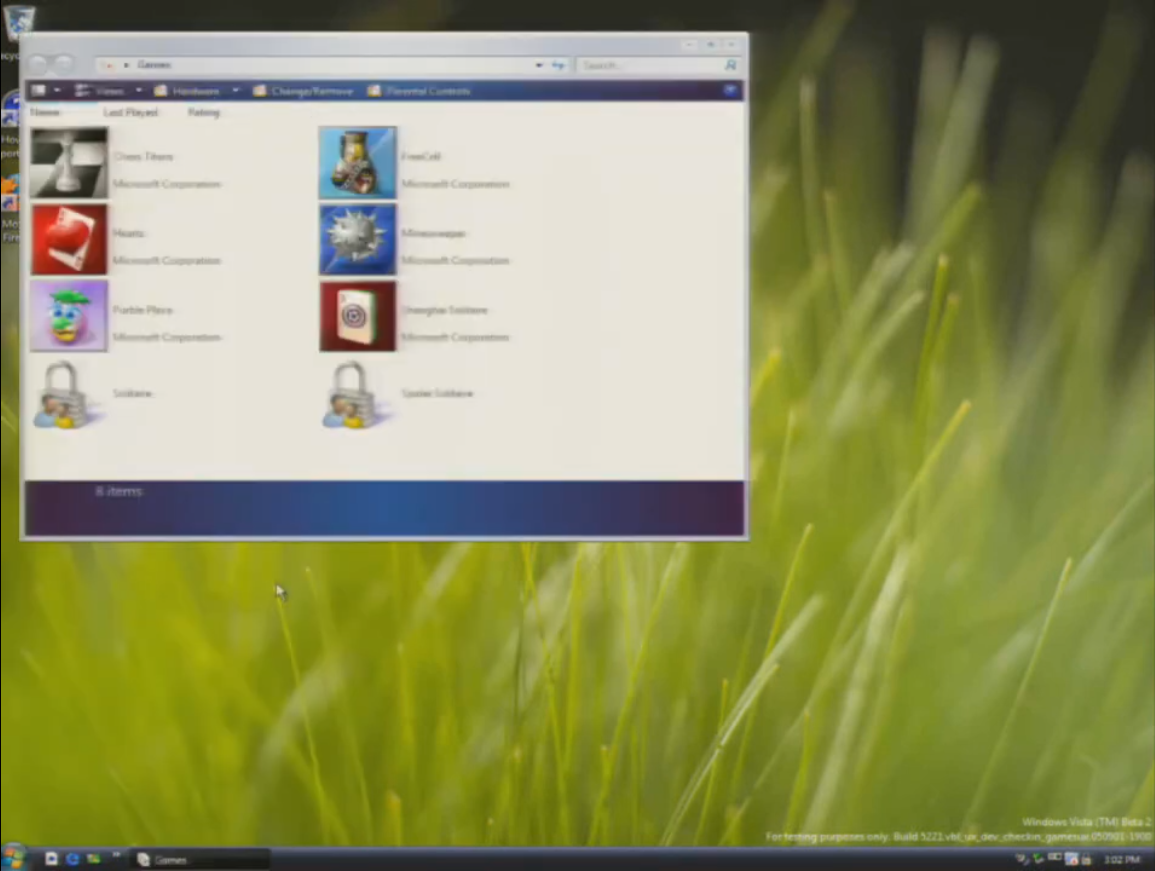The image size is (1155, 871).
Task: Minimize the Games window
Action: (689, 44)
